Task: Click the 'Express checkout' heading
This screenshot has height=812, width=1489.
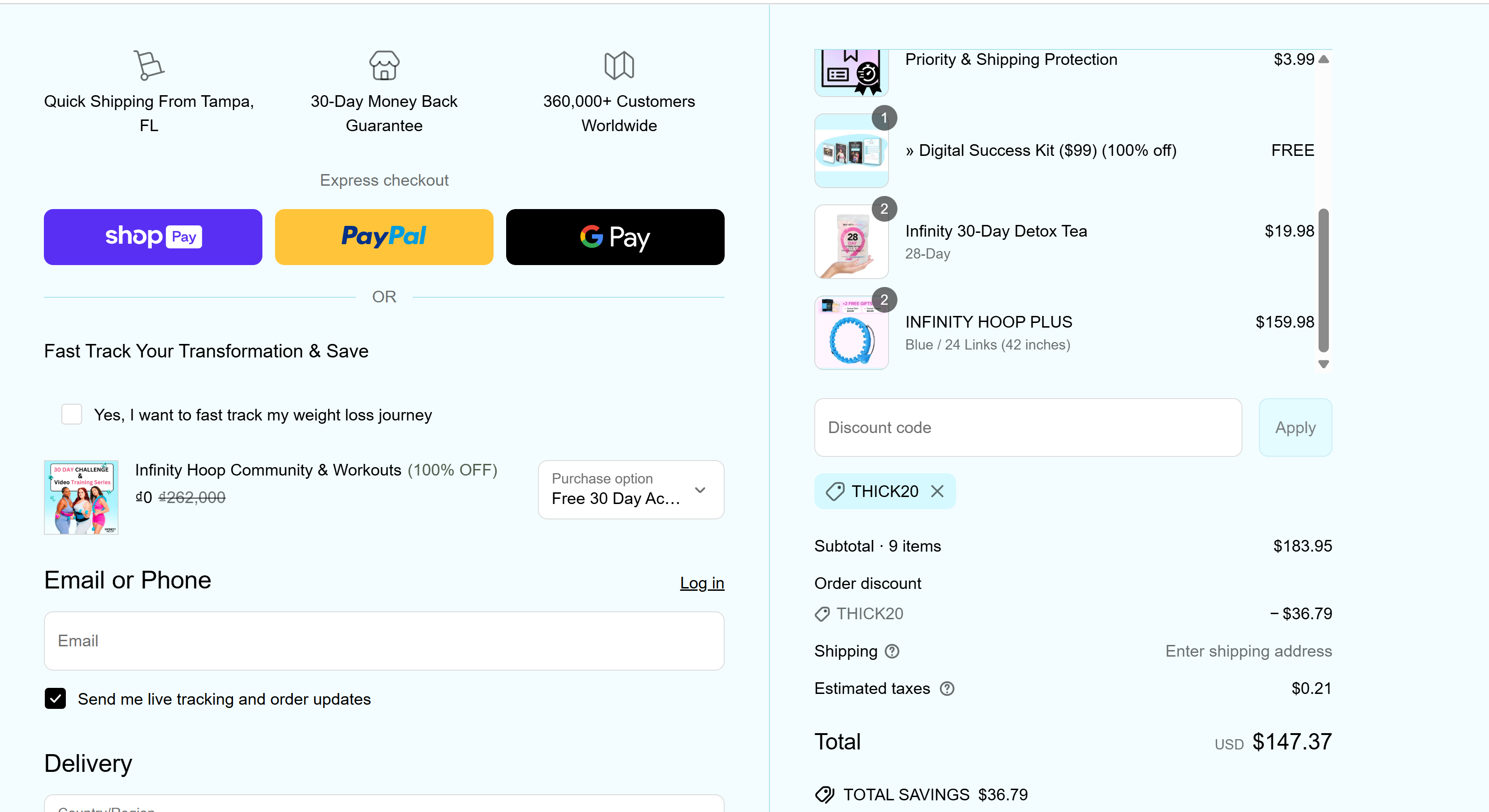Action: point(384,180)
